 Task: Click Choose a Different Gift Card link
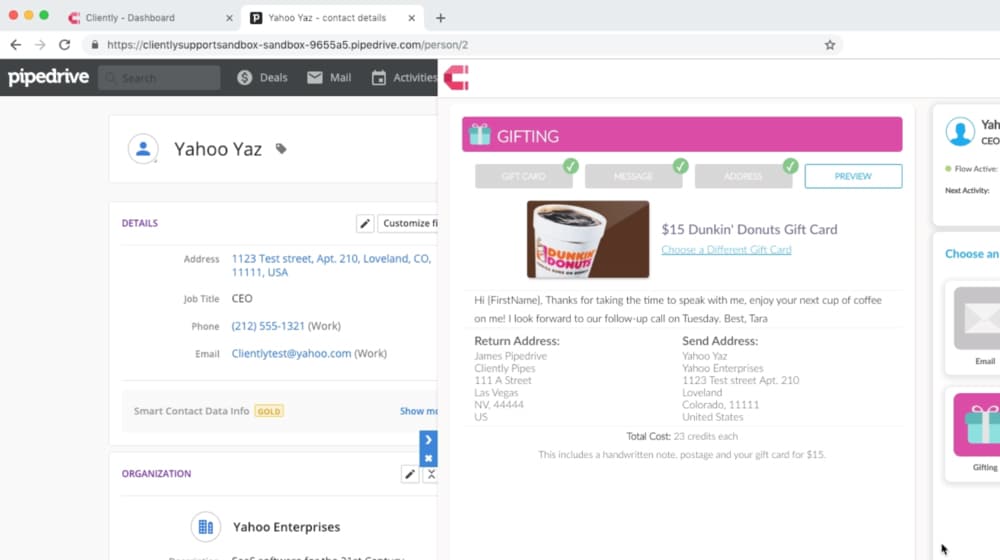726,249
